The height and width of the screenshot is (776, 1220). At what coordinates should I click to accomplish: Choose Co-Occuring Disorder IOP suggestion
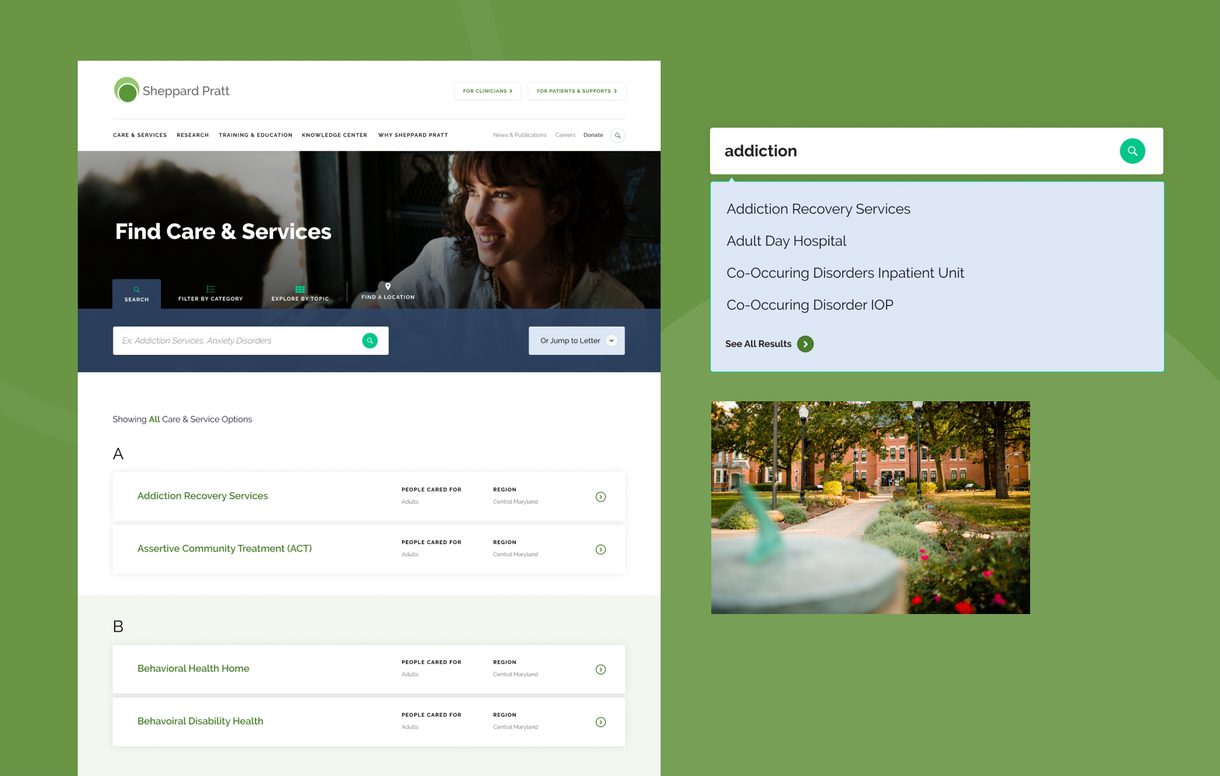tap(810, 305)
